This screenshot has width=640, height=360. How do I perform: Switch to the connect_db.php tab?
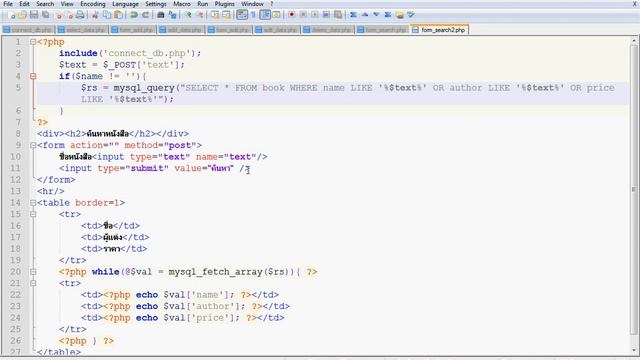[x=28, y=30]
